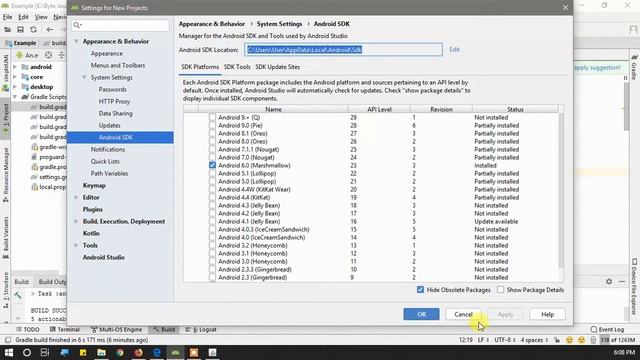Screen dimensions: 640x360
Task: Open Firefox from the Windows taskbar
Action: tap(138, 352)
